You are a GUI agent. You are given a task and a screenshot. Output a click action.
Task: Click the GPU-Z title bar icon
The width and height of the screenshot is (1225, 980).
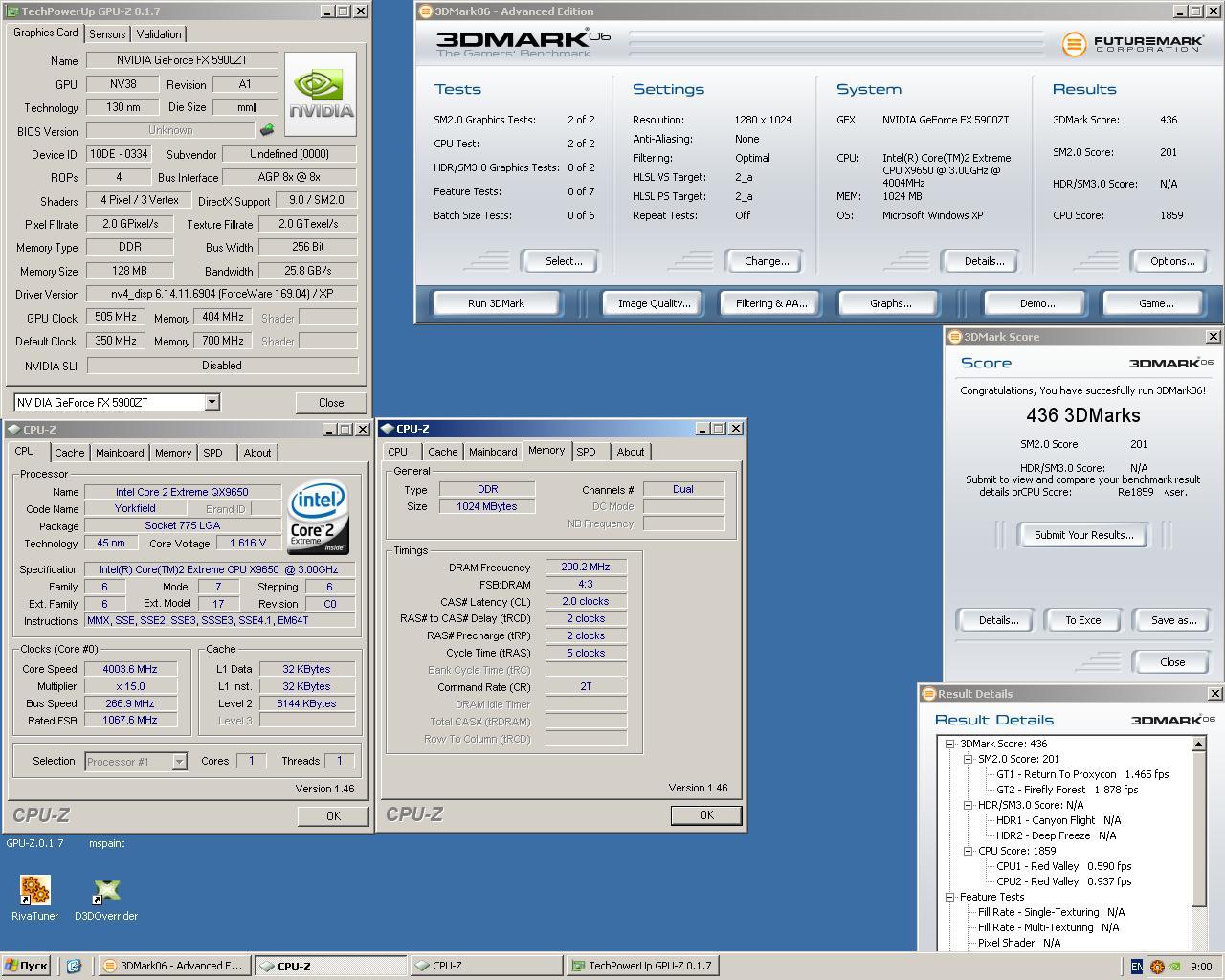pos(11,11)
